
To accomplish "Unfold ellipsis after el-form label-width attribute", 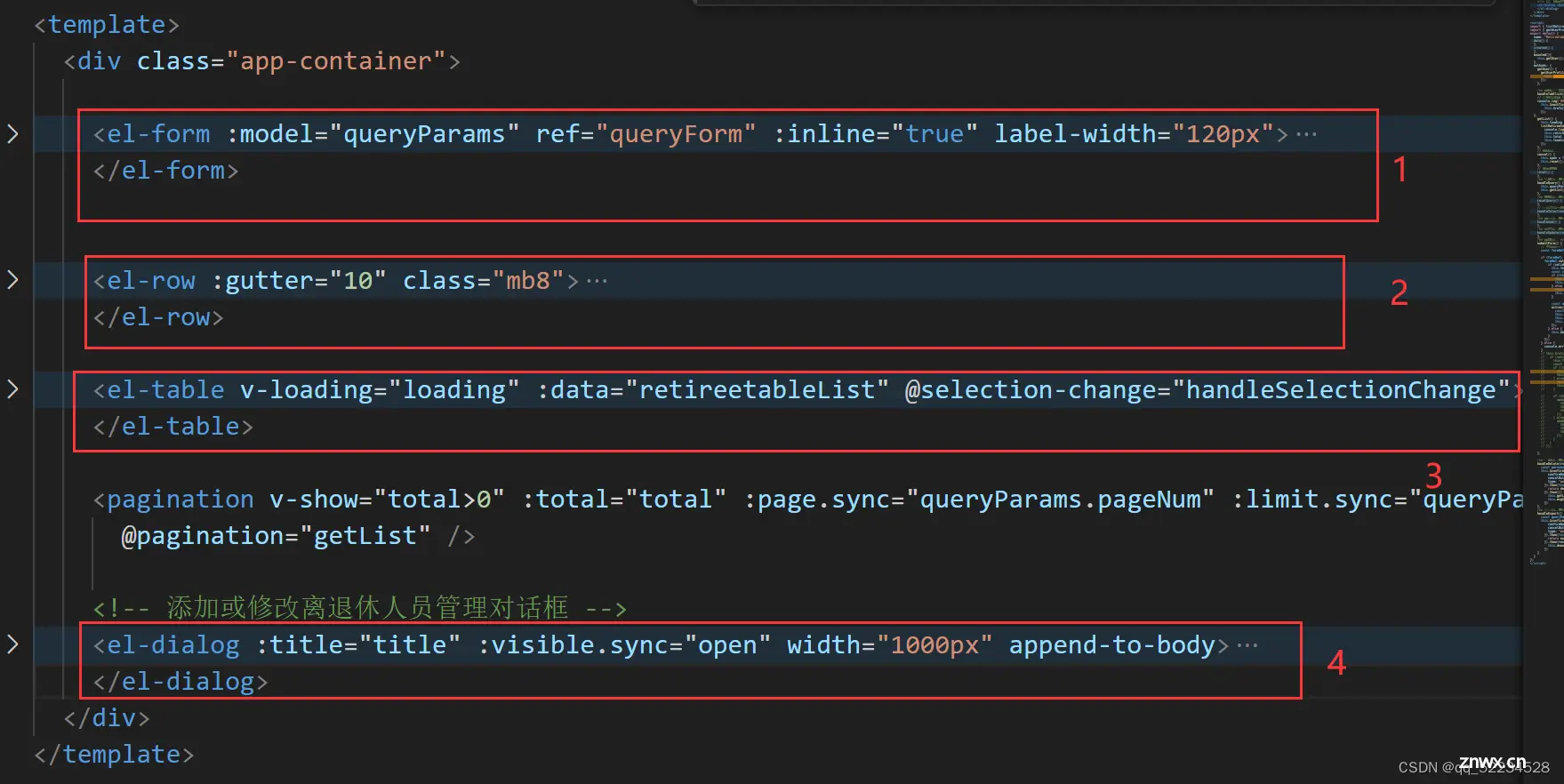I will pyautogui.click(x=1306, y=134).
